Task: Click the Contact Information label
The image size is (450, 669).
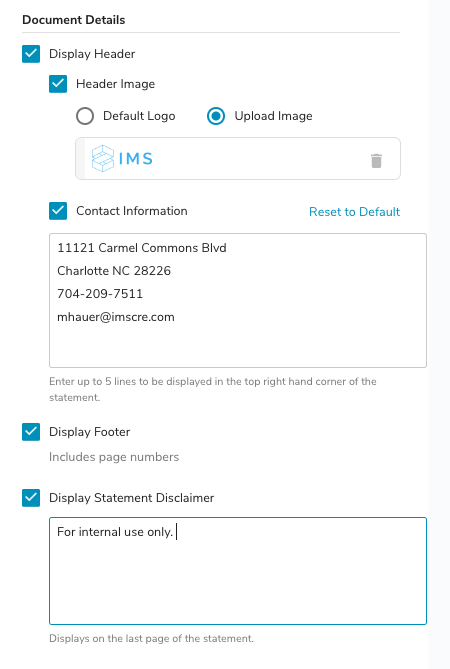Action: (132, 211)
